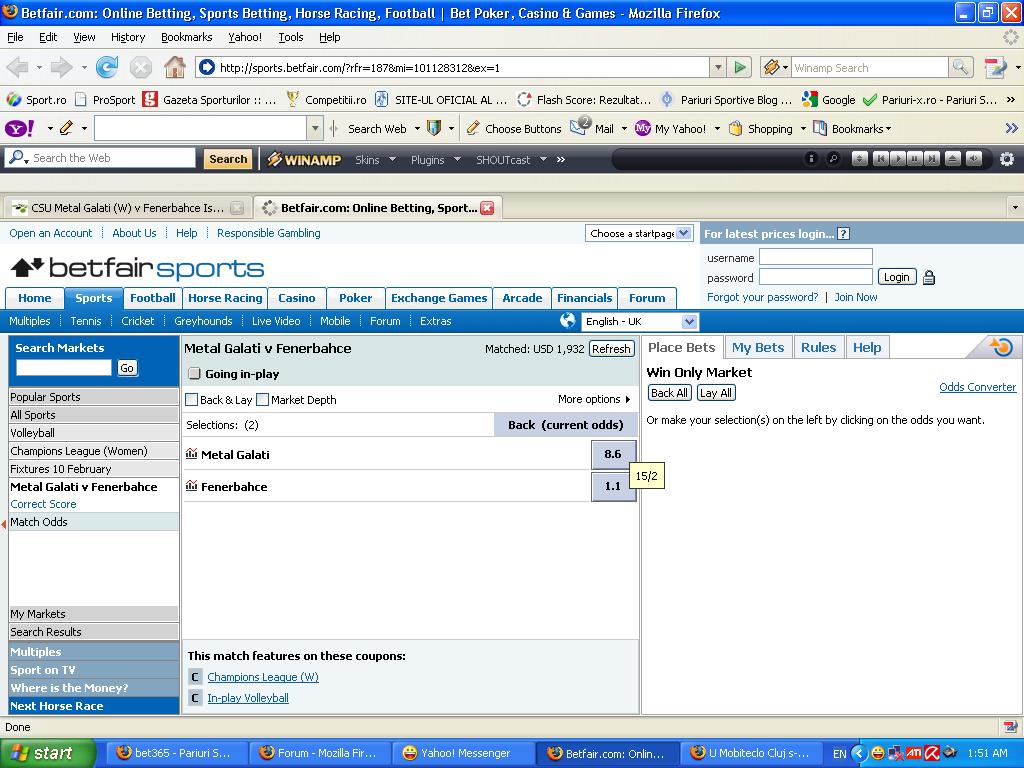The image size is (1024, 768).
Task: Click the Login button
Action: [897, 277]
